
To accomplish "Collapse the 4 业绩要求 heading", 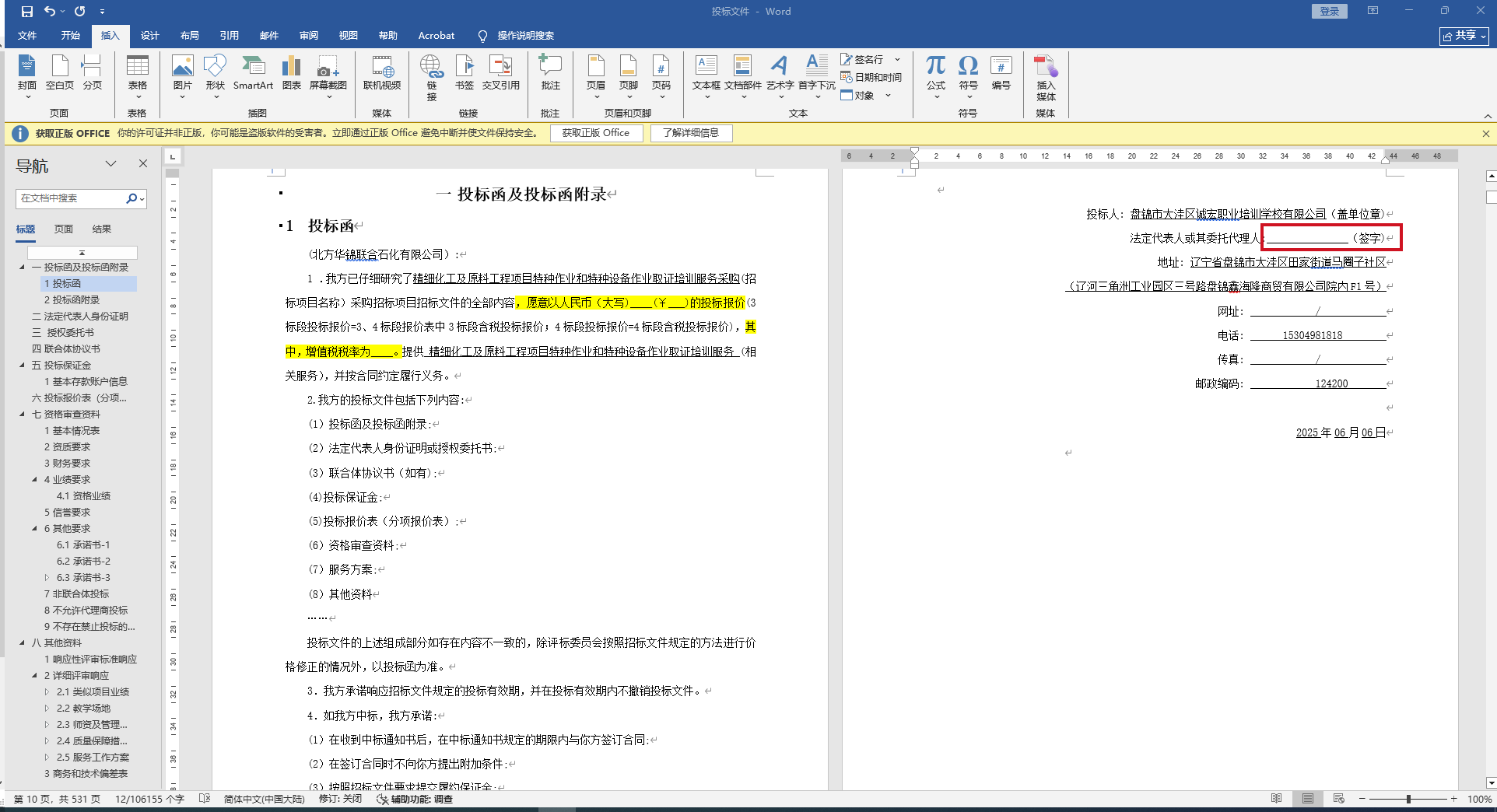I will coord(34,479).
